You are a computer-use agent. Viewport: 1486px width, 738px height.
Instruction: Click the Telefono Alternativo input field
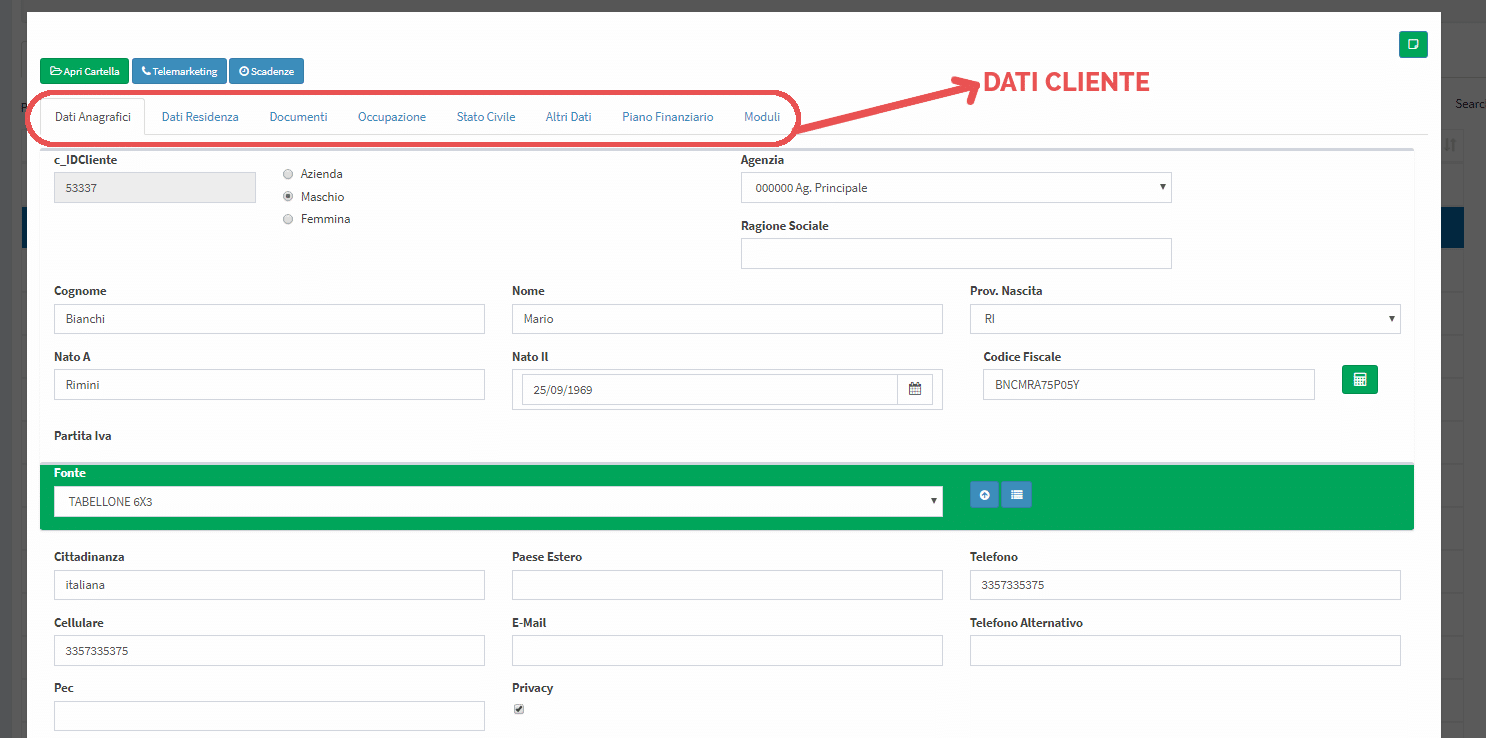(x=1185, y=651)
